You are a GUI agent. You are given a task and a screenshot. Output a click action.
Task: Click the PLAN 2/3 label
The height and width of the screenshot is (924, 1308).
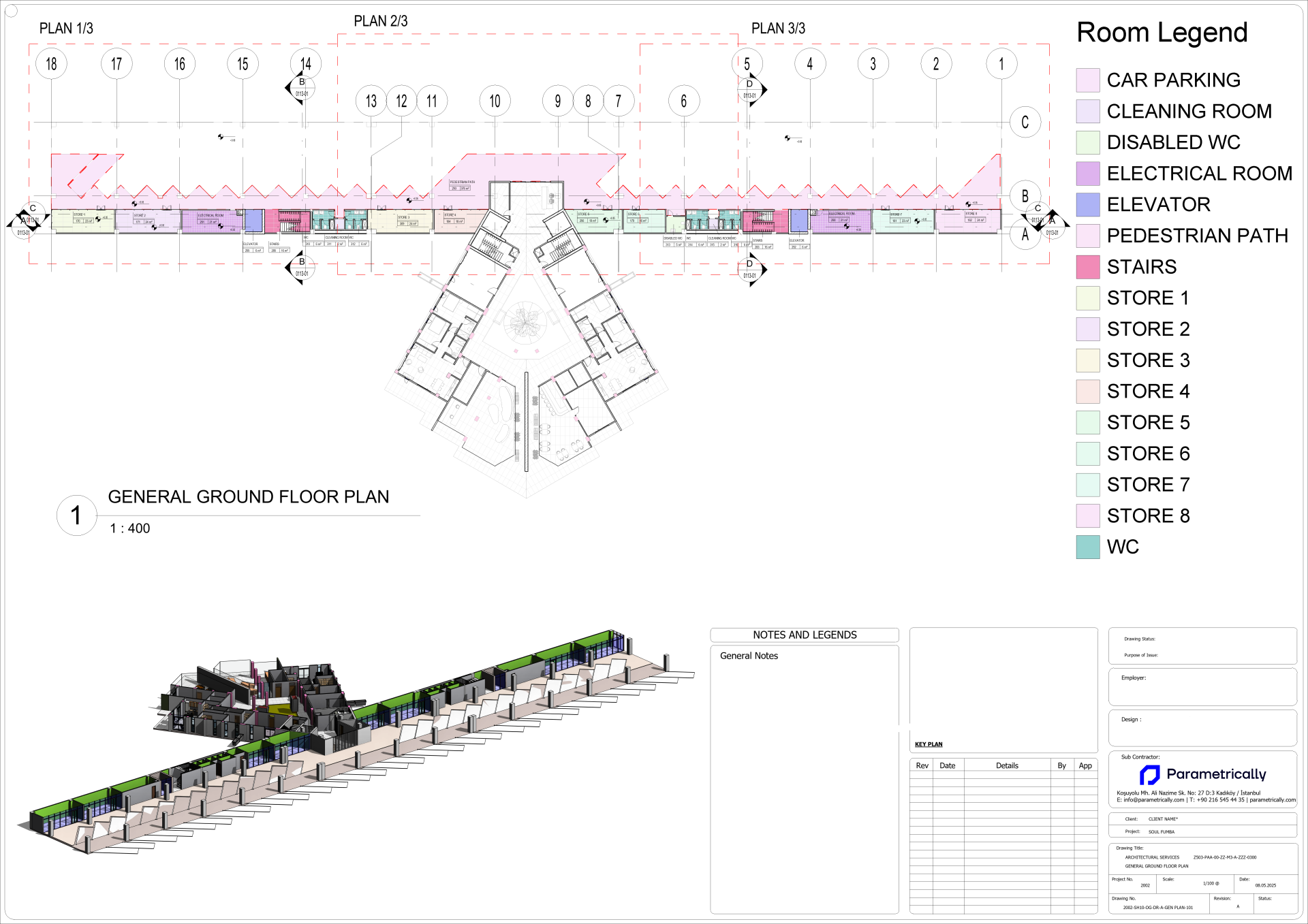[381, 21]
